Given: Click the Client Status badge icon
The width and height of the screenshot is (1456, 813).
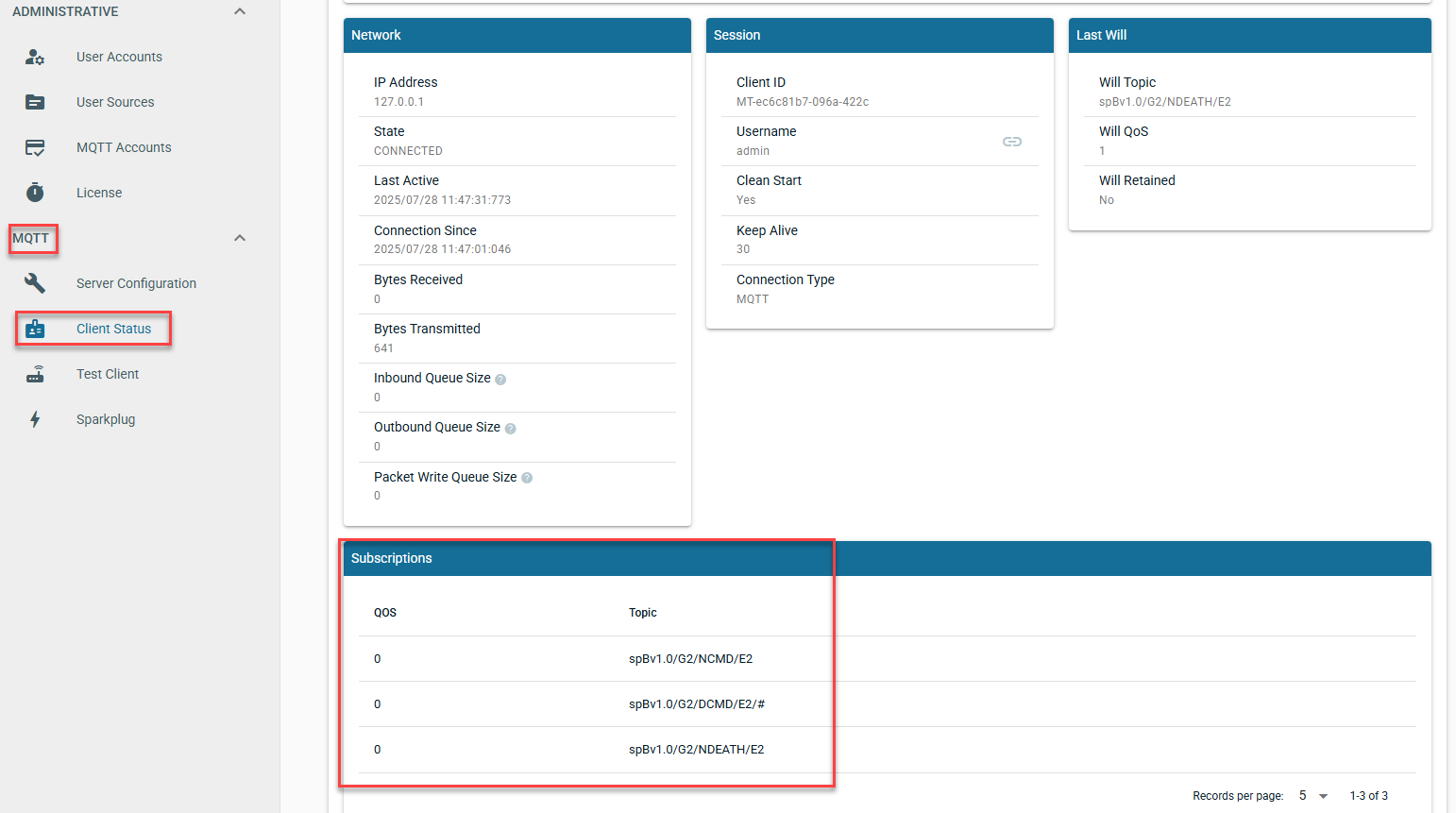Looking at the screenshot, I should point(35,329).
